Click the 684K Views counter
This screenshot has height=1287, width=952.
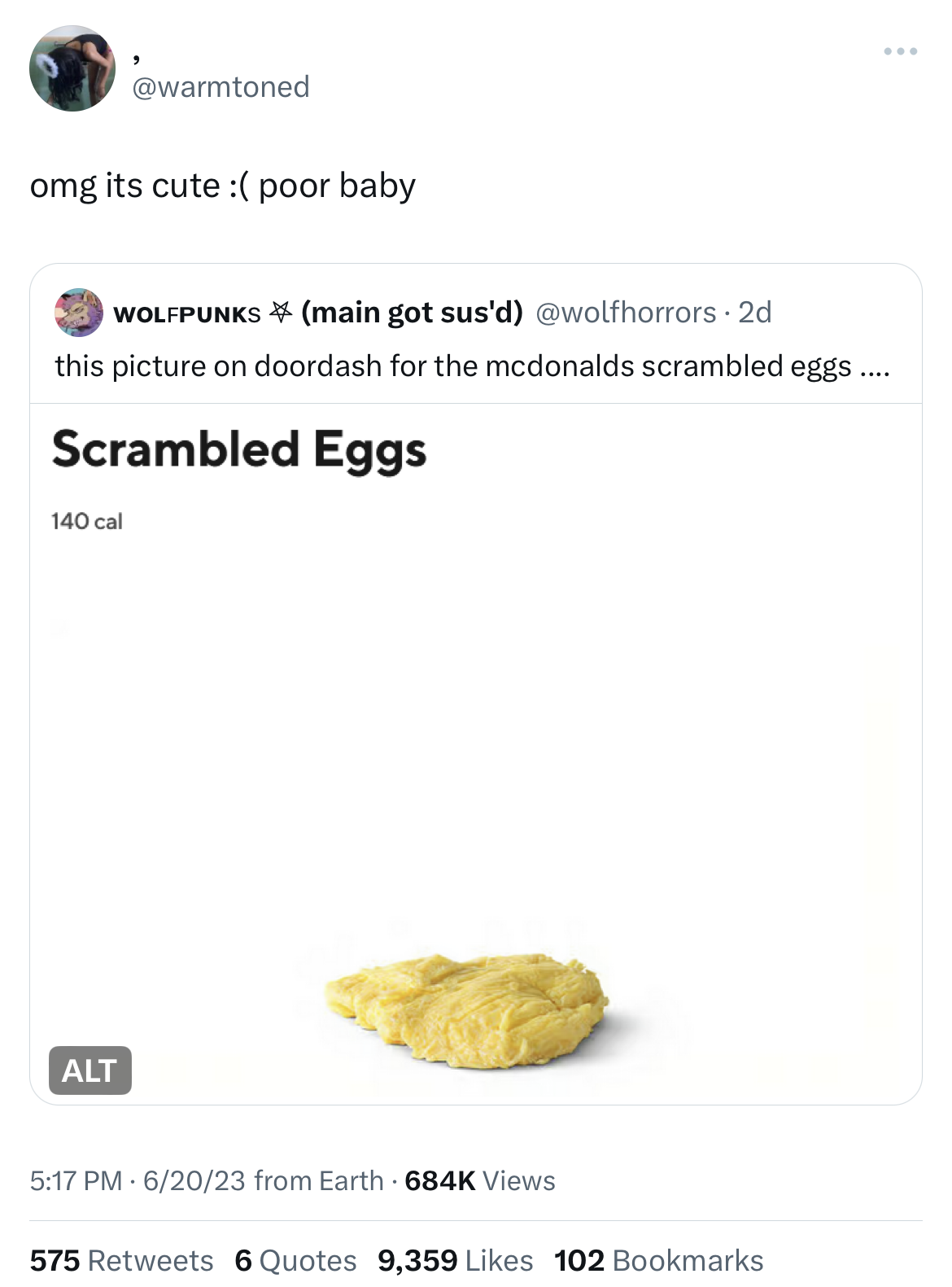(479, 1180)
